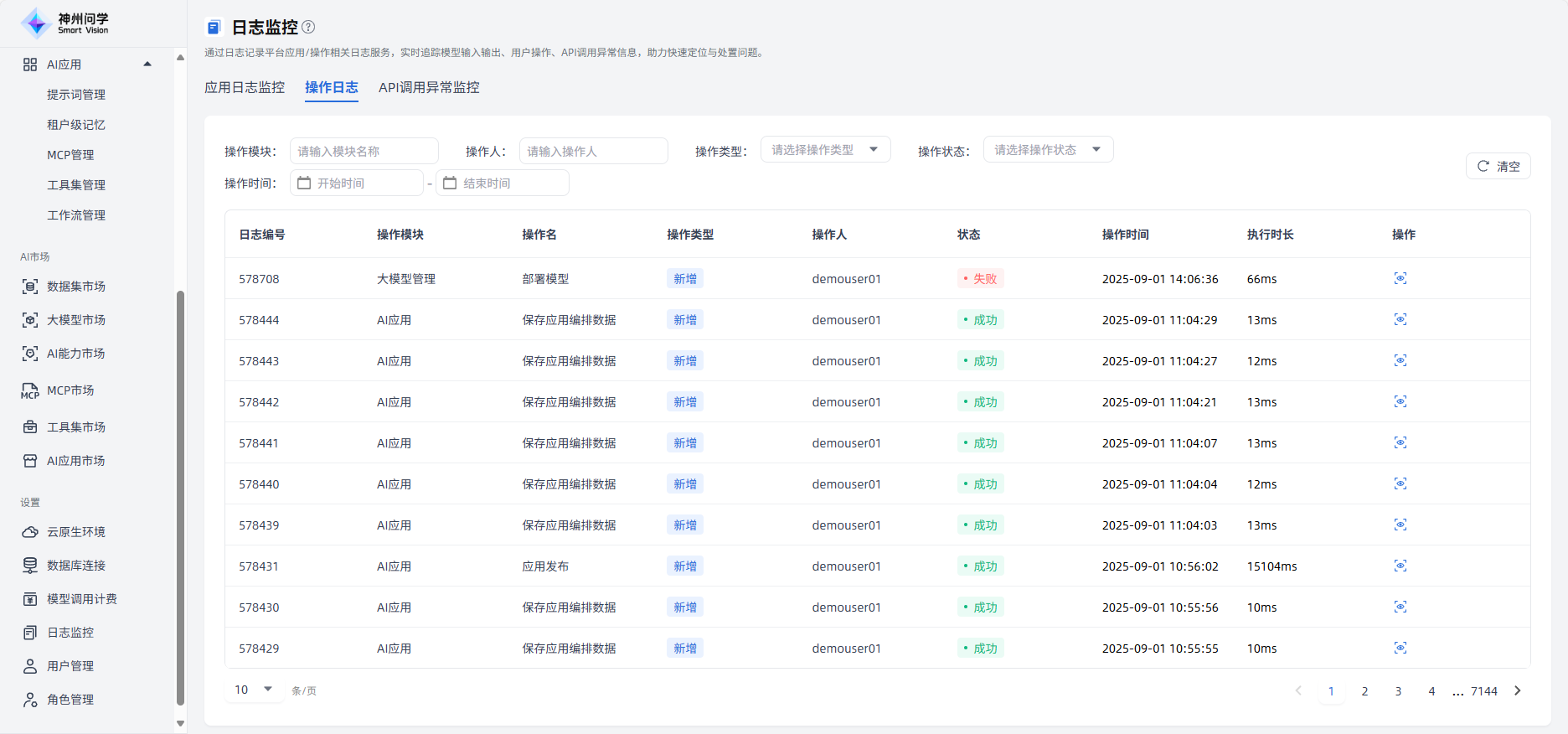
Task: Change the 10 条/页 page size selector
Action: [x=254, y=690]
